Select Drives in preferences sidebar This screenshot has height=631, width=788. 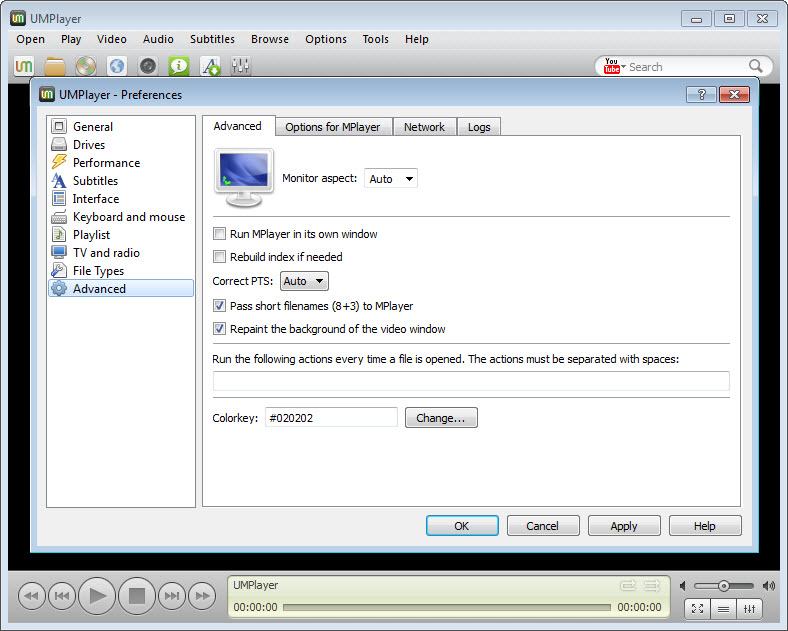coord(121,145)
